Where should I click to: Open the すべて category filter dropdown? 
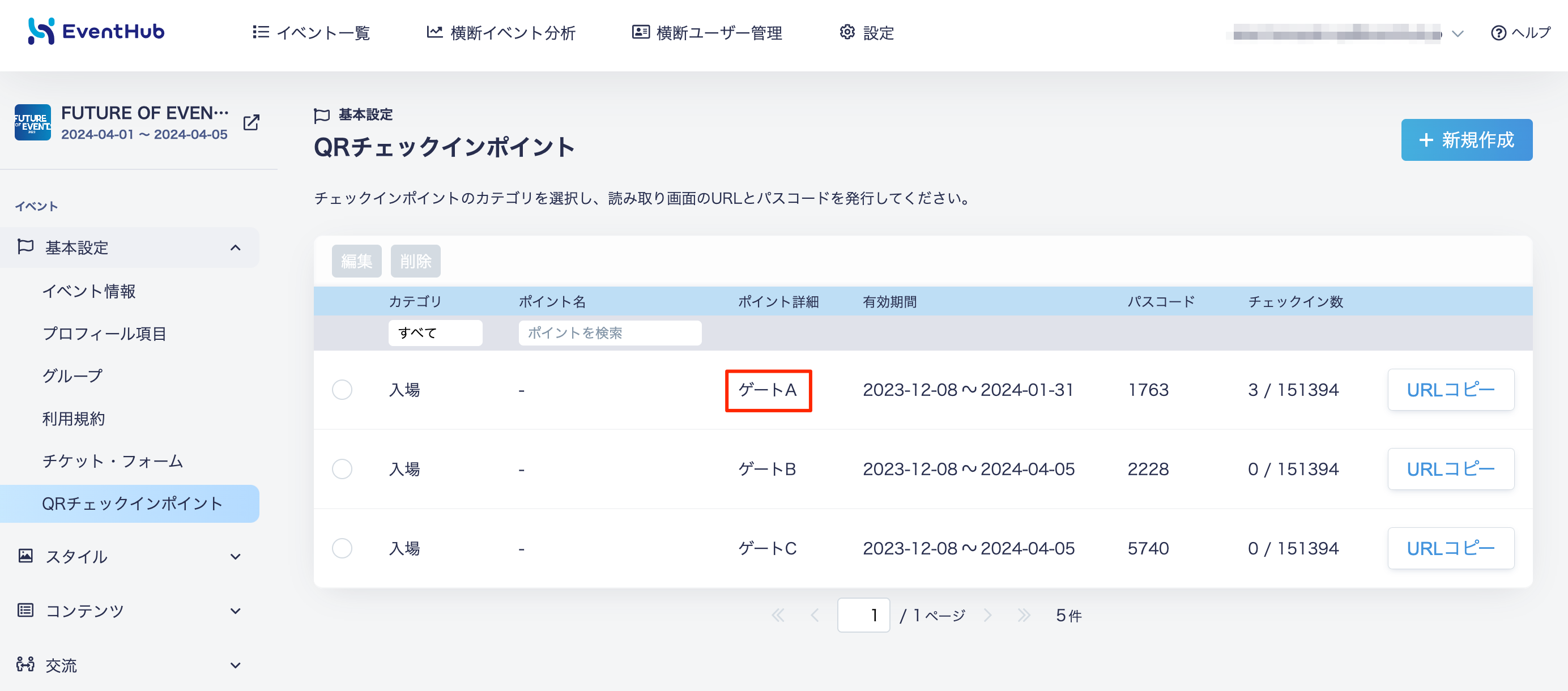[x=435, y=333]
